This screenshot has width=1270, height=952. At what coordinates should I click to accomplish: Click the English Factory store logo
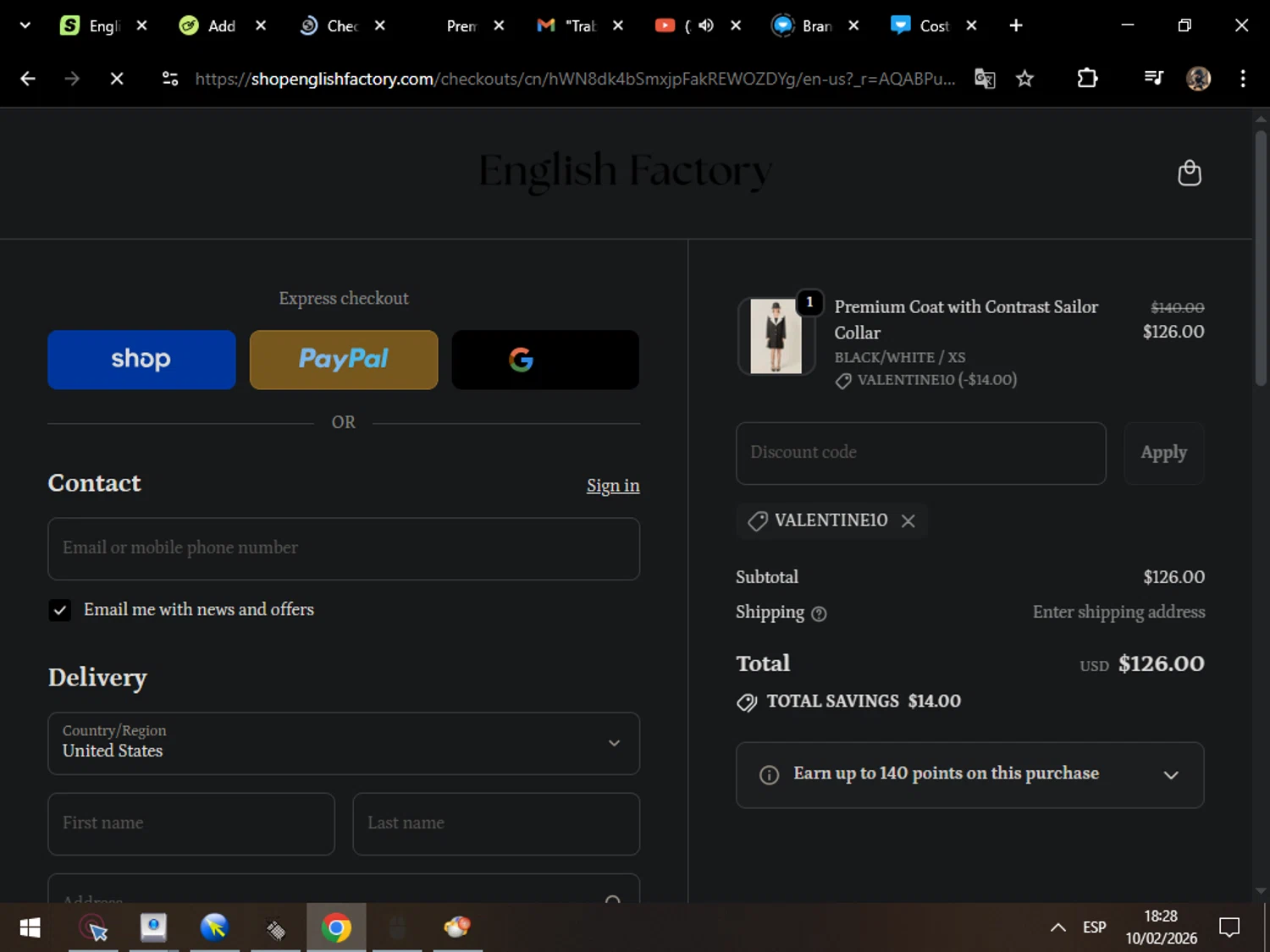626,171
